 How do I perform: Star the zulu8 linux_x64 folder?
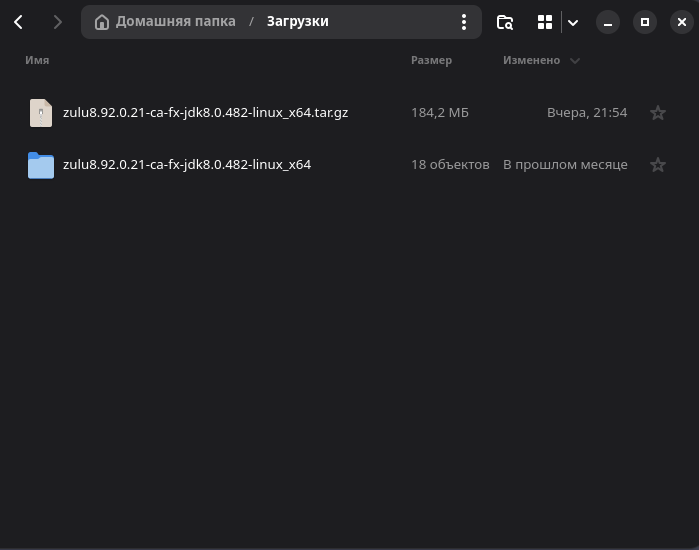658,165
